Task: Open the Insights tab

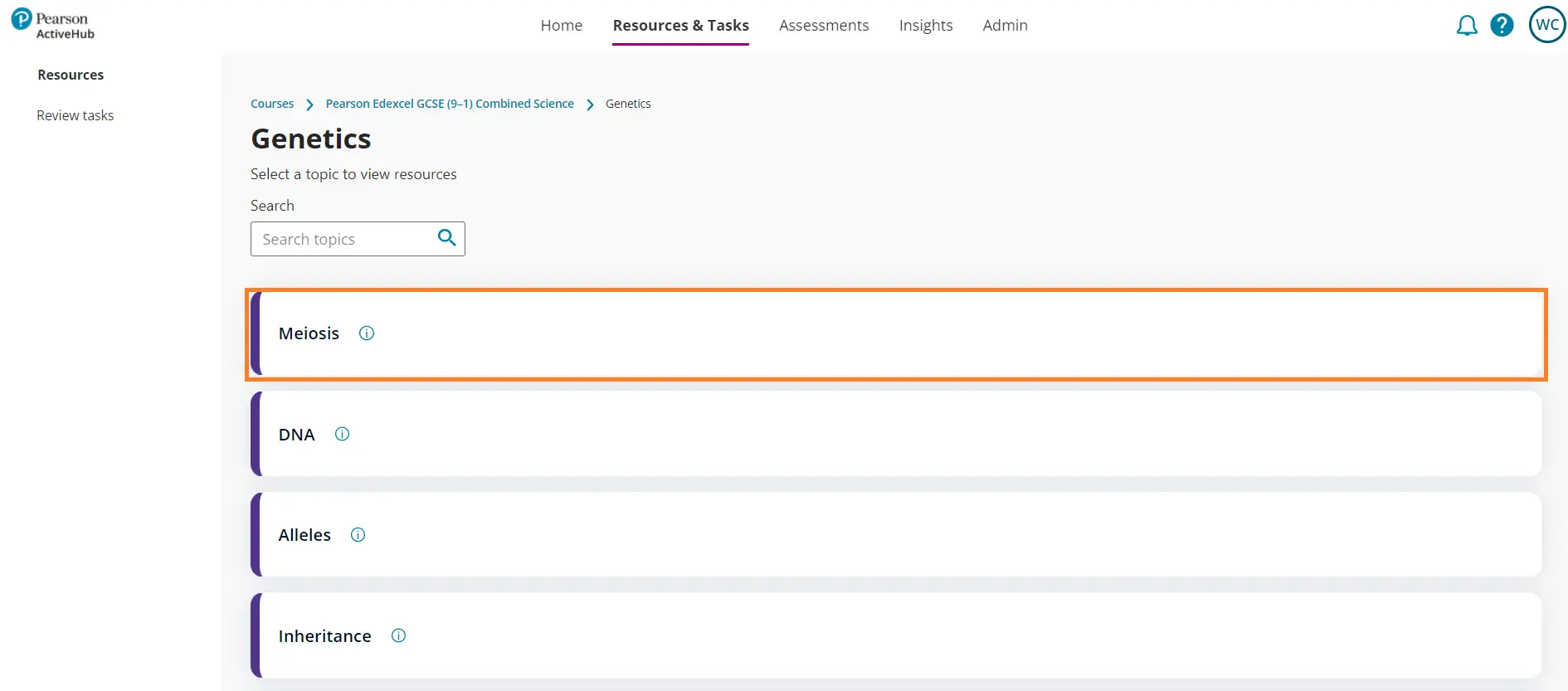Action: click(925, 26)
